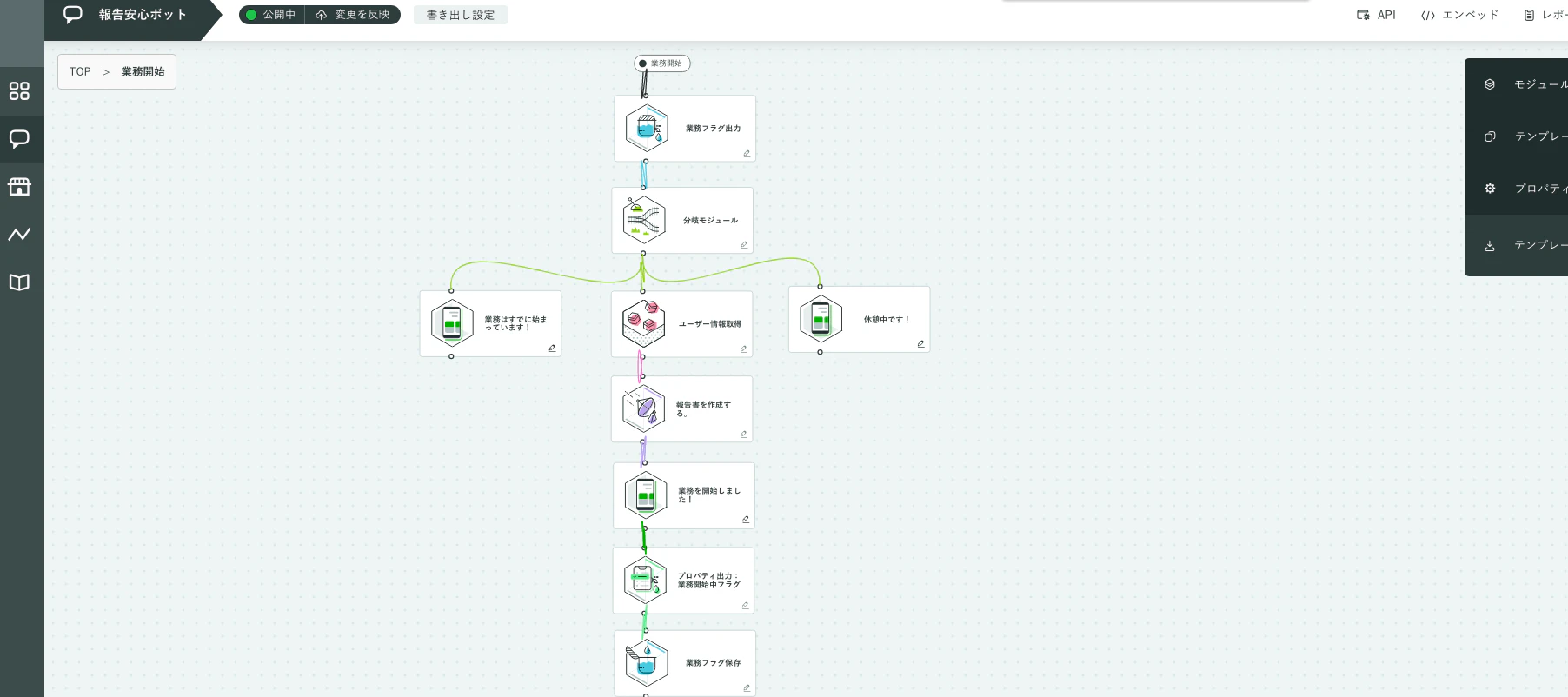This screenshot has height=697, width=1568.
Task: Open 書き出し設定 export settings
Action: tap(461, 15)
